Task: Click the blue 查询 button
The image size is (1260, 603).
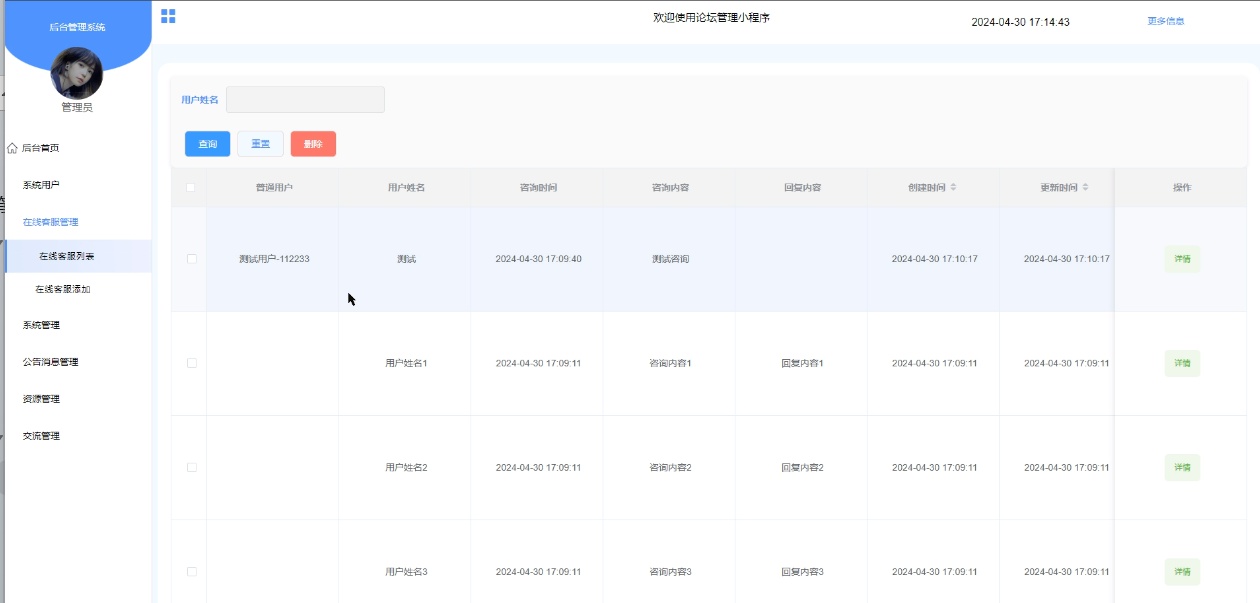Action: [207, 144]
